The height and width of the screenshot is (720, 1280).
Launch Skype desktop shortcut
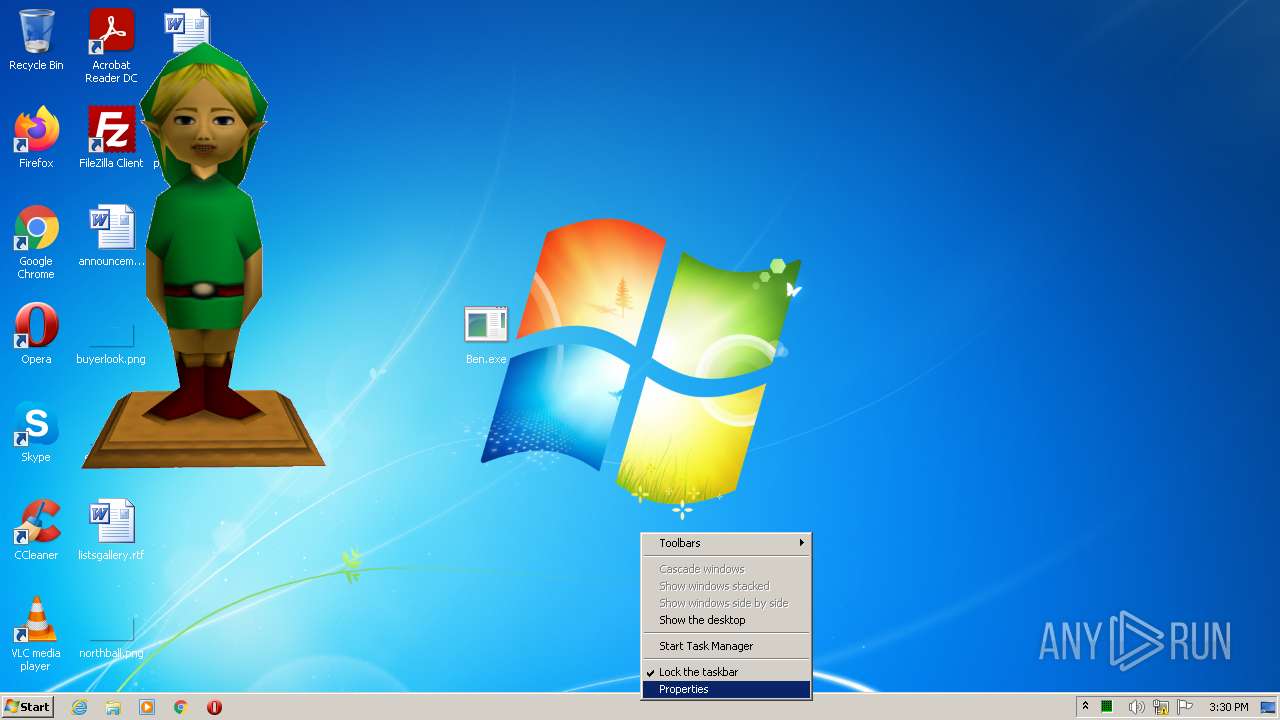36,432
